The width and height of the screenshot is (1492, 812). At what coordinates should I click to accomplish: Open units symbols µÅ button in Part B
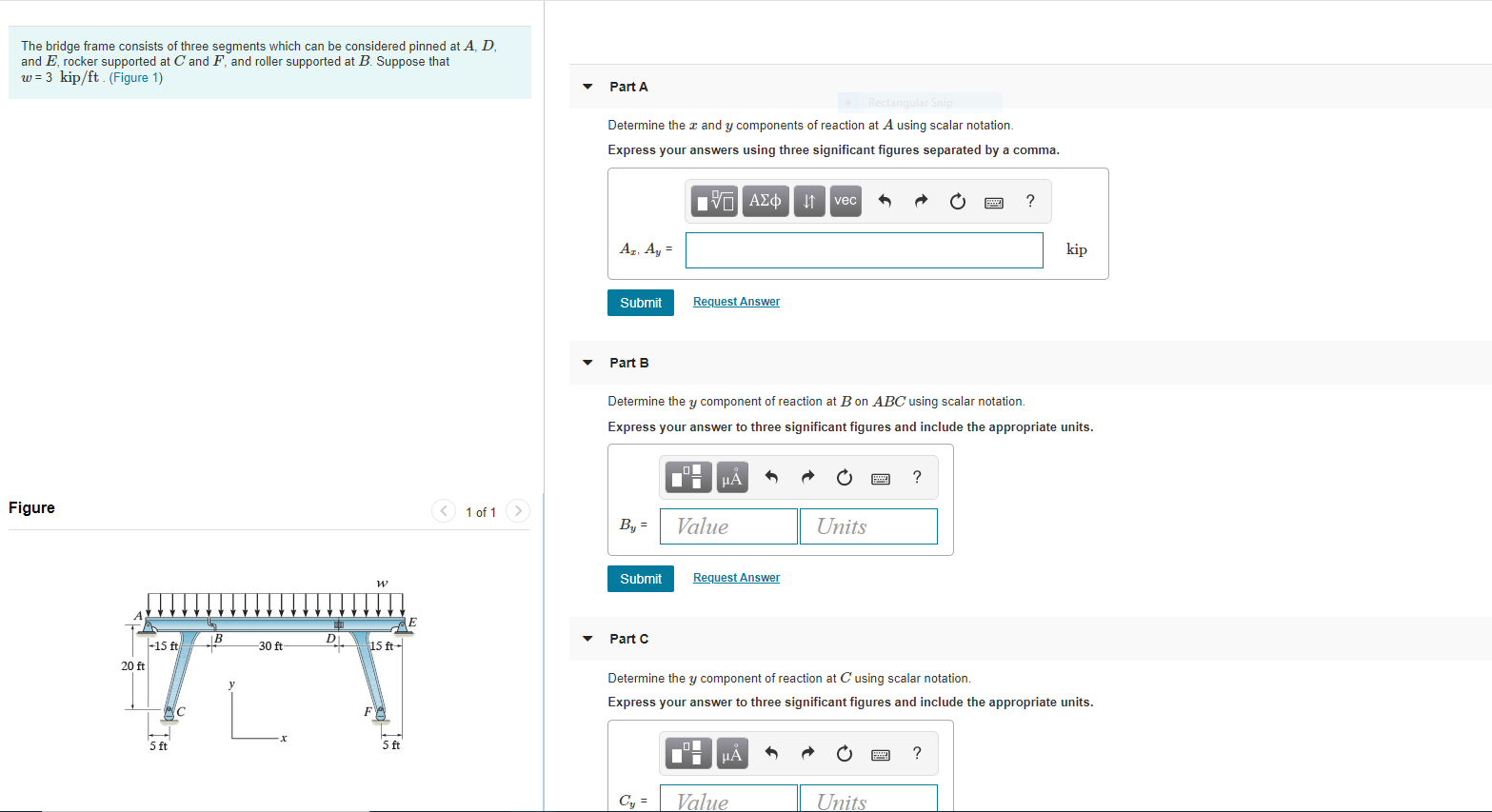pos(732,477)
